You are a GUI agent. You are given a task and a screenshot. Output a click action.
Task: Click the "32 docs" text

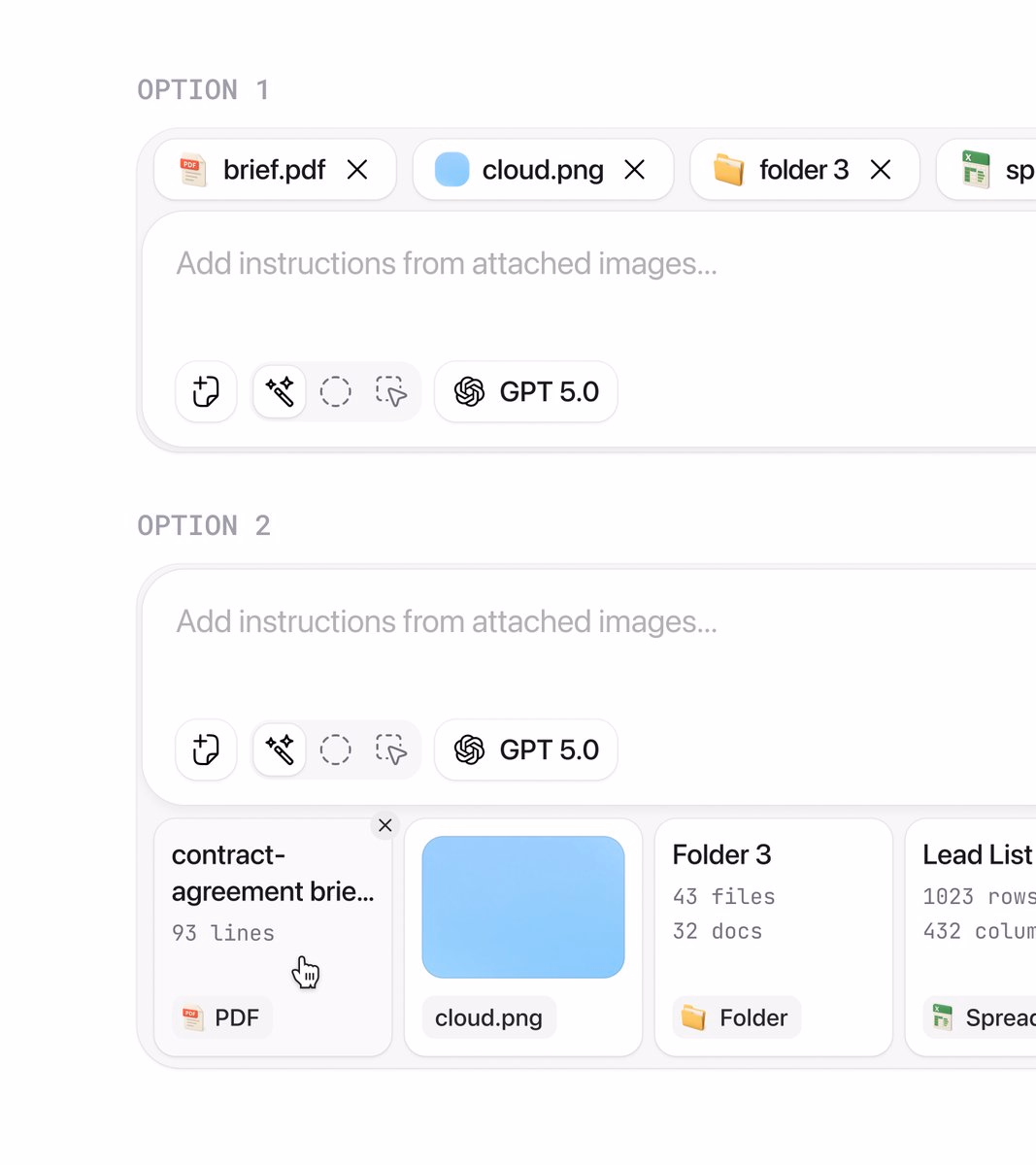point(718,932)
